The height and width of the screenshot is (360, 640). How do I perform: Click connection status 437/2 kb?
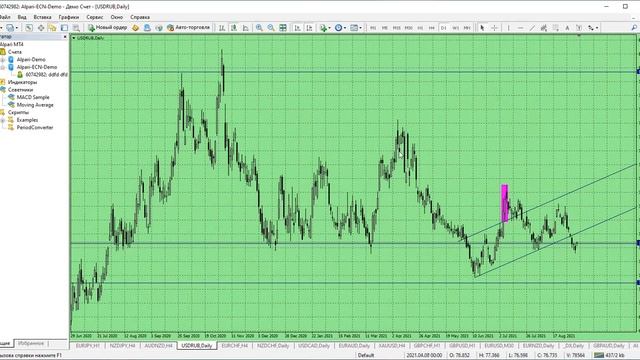[609, 355]
